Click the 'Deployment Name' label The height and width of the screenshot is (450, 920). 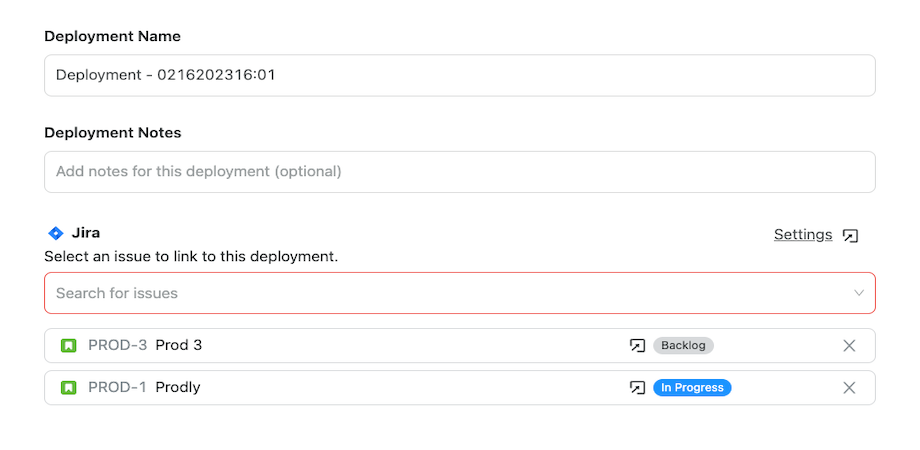pos(113,36)
